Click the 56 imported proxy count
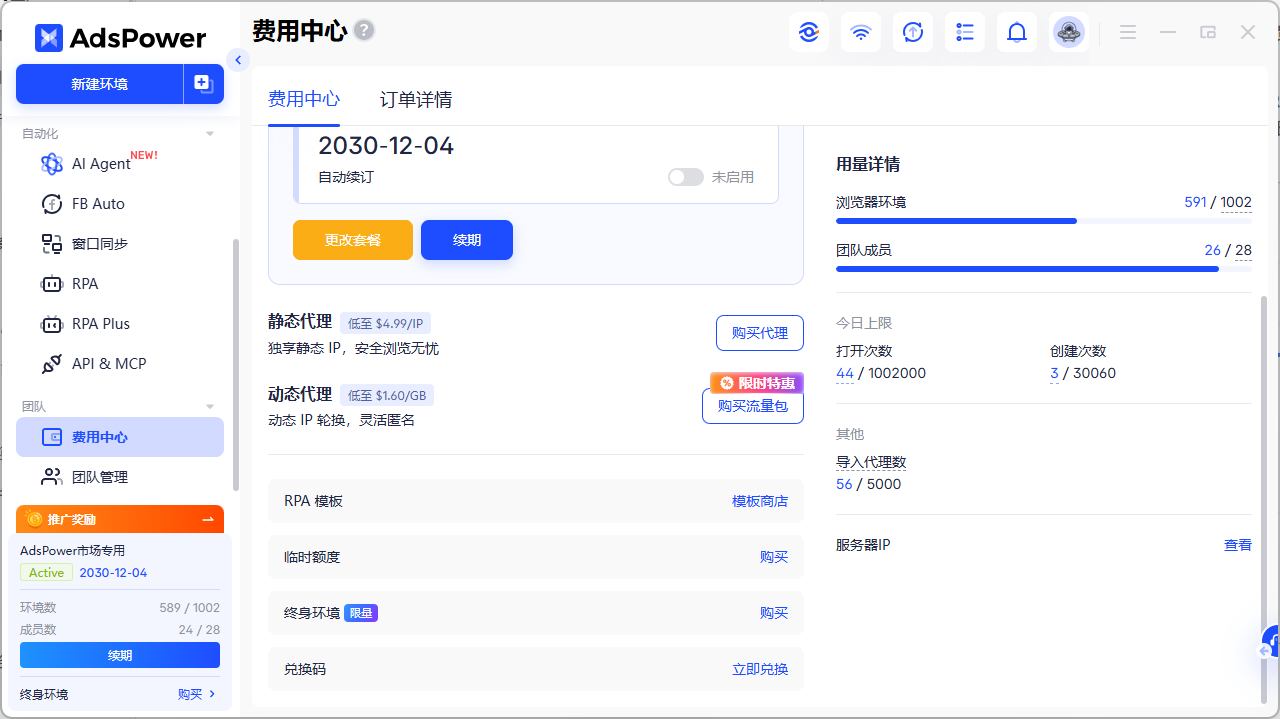 pos(844,484)
